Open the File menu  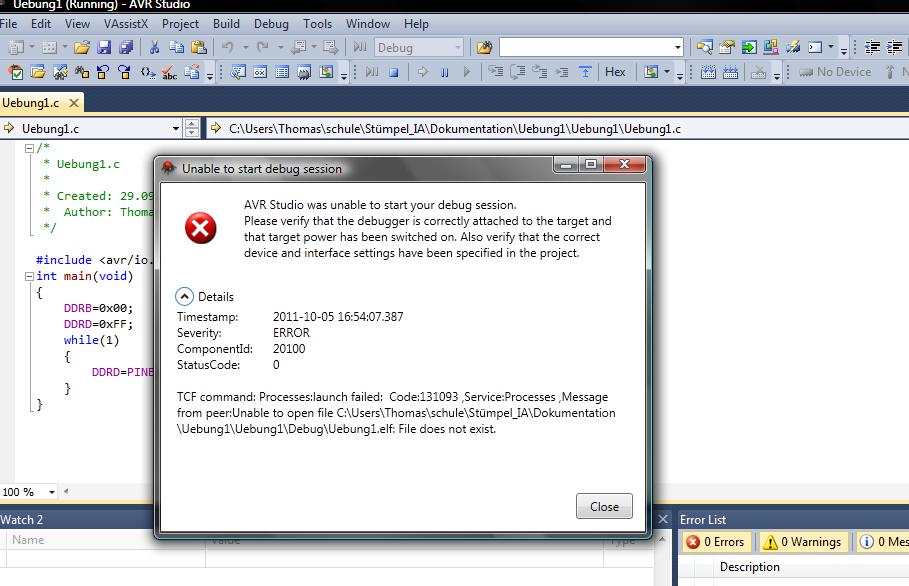pyautogui.click(x=8, y=24)
